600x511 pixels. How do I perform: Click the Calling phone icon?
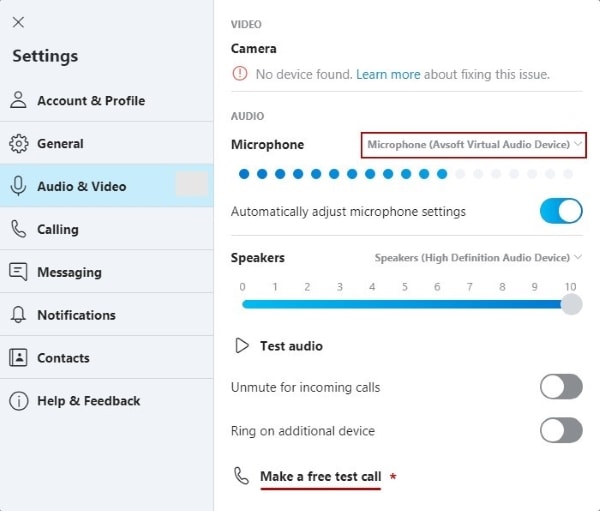(18, 229)
